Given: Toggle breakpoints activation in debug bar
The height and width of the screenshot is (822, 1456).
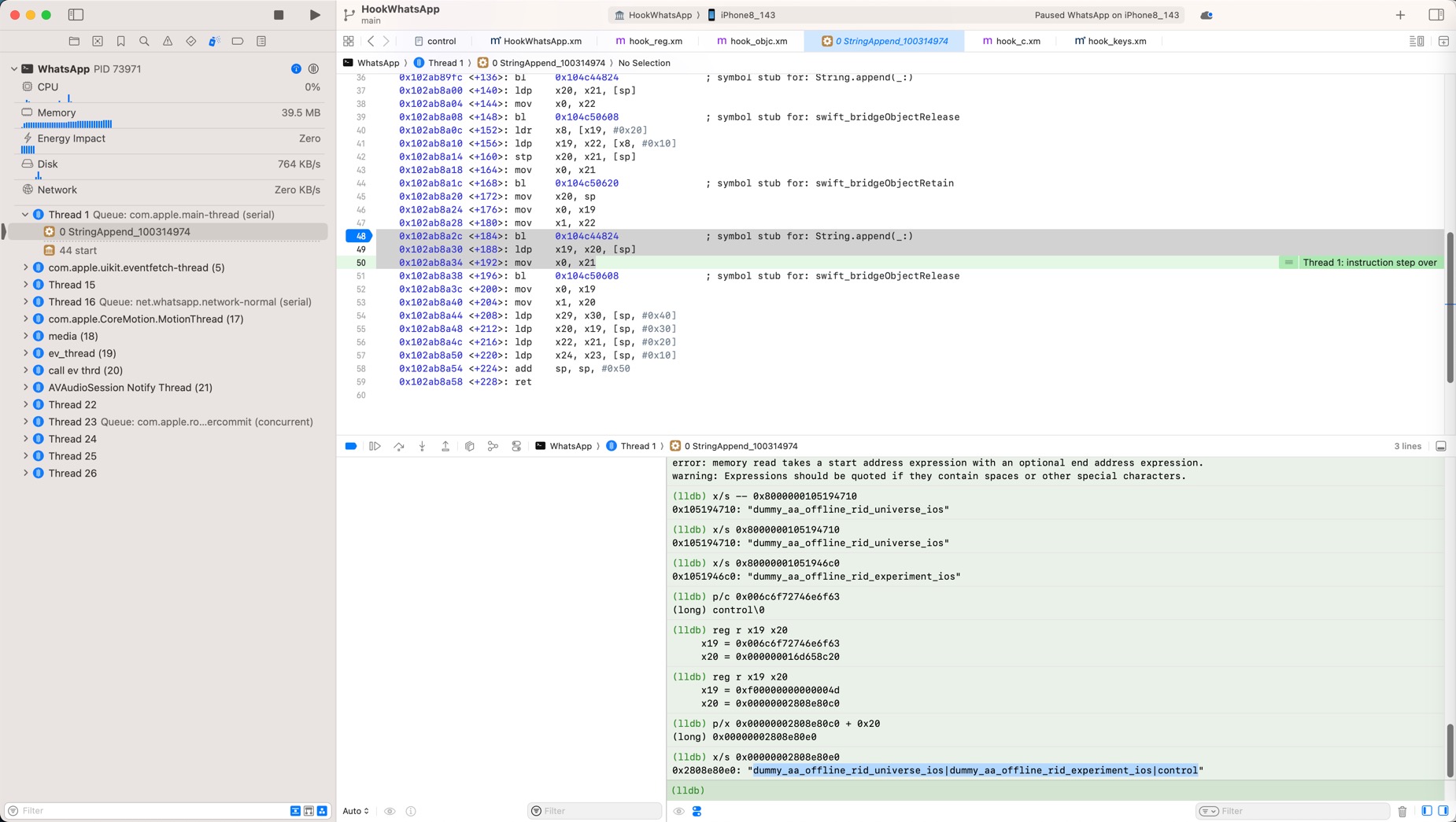Looking at the screenshot, I should (x=351, y=446).
